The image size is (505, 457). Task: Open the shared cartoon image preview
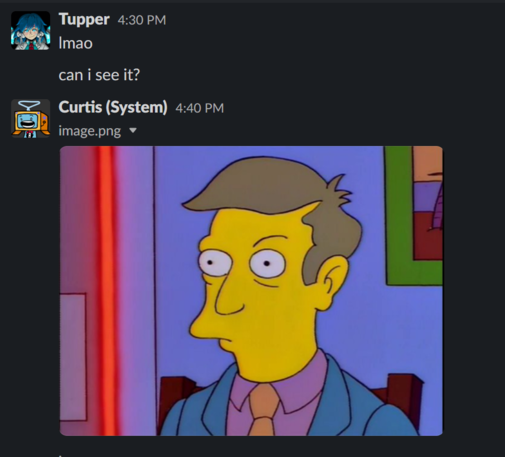pos(251,291)
